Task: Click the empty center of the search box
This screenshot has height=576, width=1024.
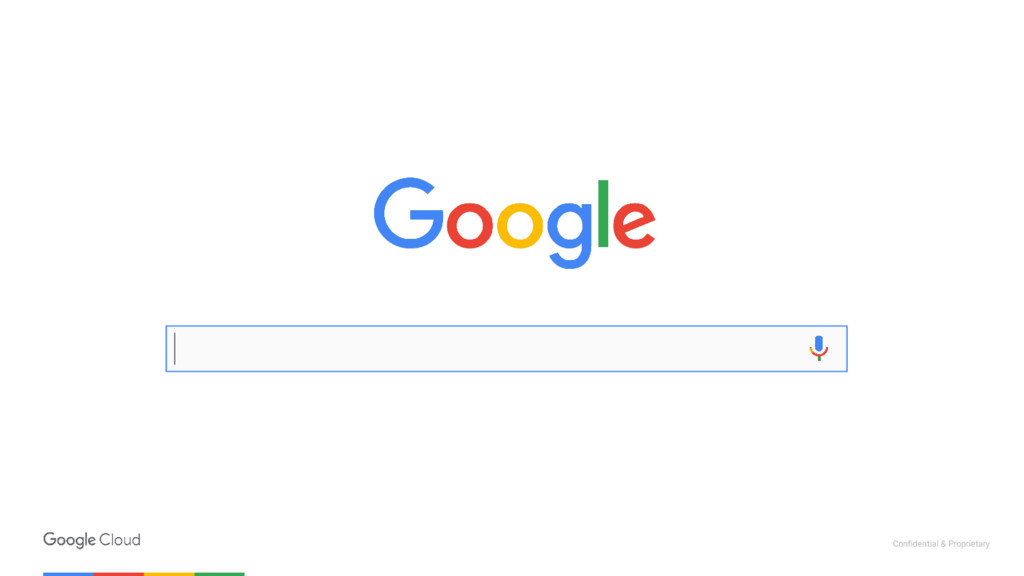Action: tap(490, 349)
